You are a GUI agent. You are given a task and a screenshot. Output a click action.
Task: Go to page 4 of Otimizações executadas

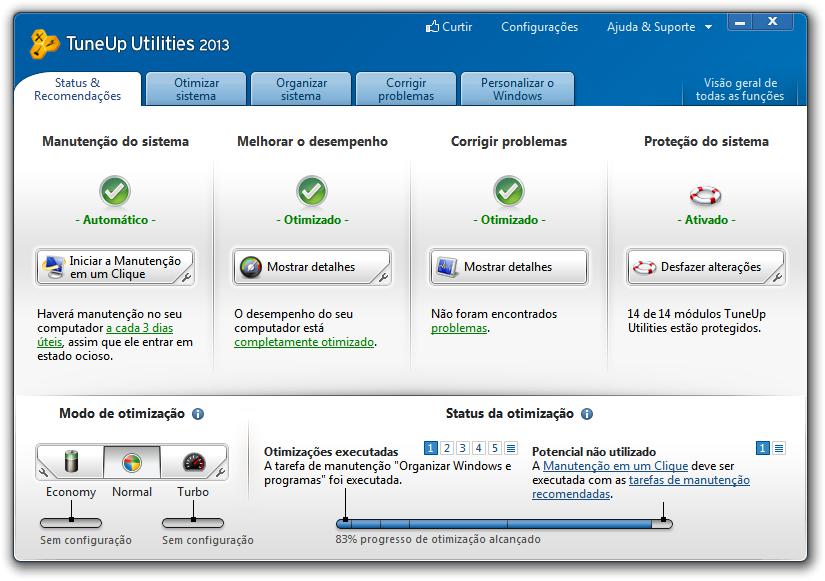pyautogui.click(x=479, y=448)
